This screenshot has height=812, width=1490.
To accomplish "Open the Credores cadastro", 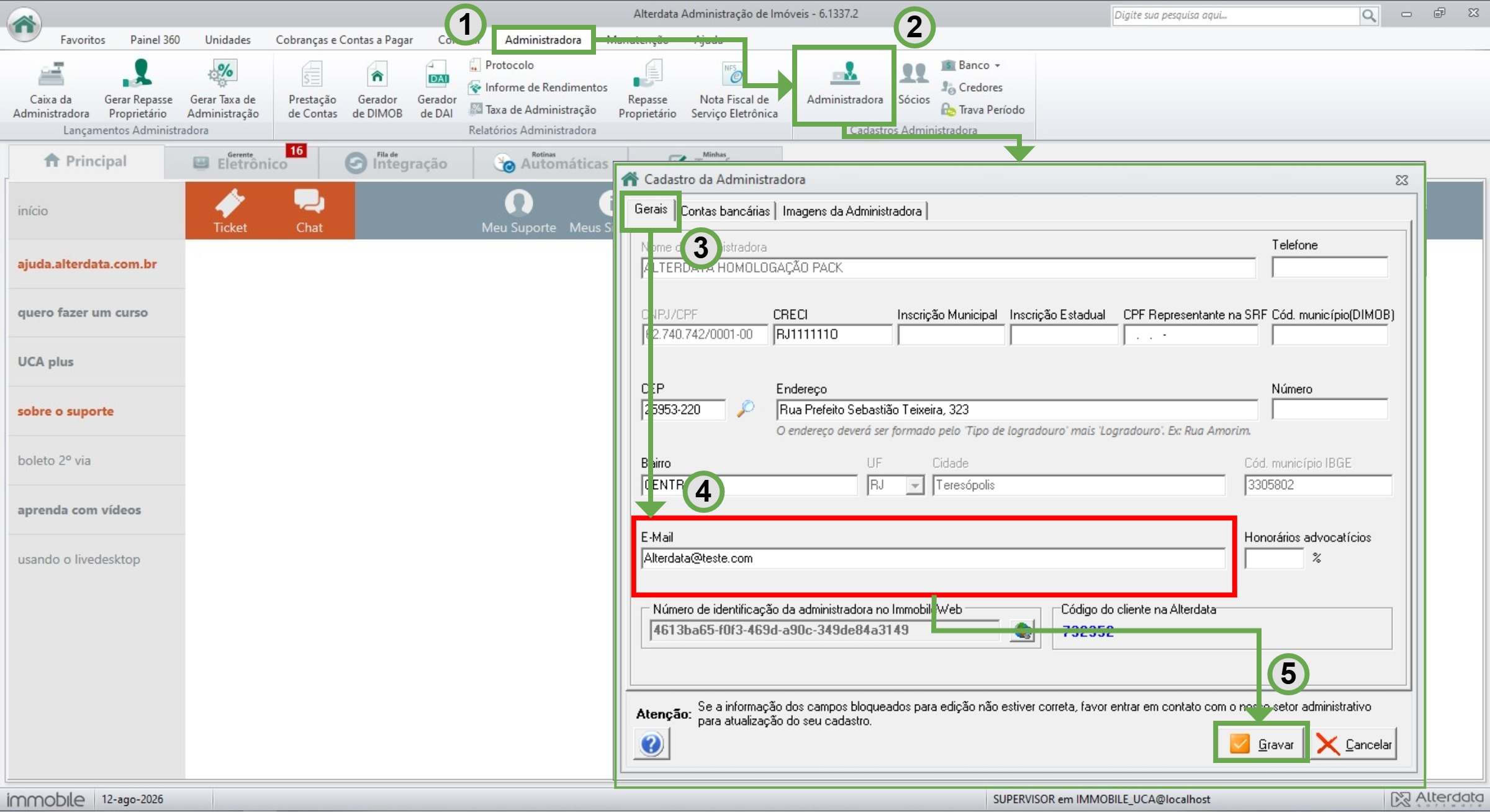I will pos(972,88).
